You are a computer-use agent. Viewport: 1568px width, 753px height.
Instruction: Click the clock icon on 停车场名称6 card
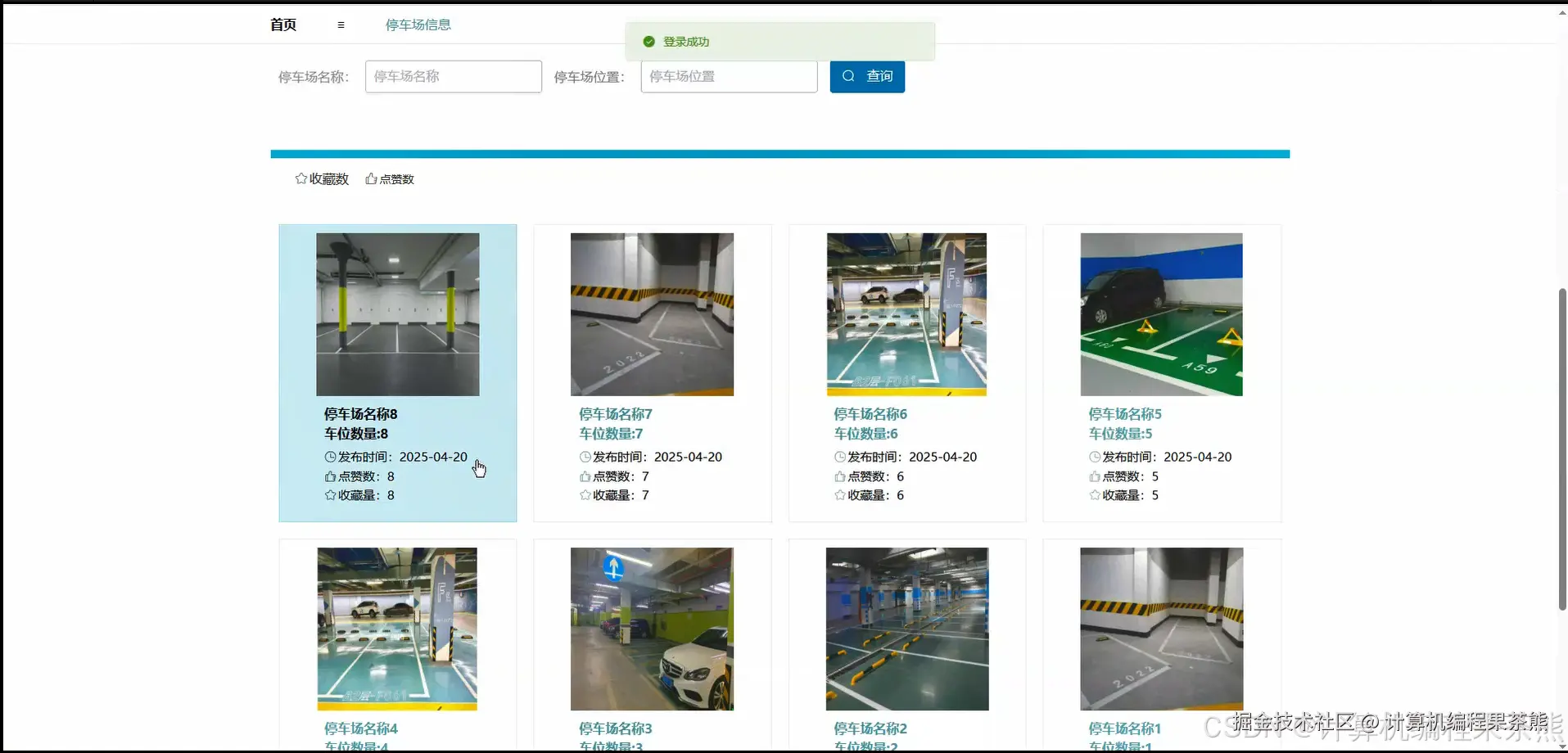[840, 457]
